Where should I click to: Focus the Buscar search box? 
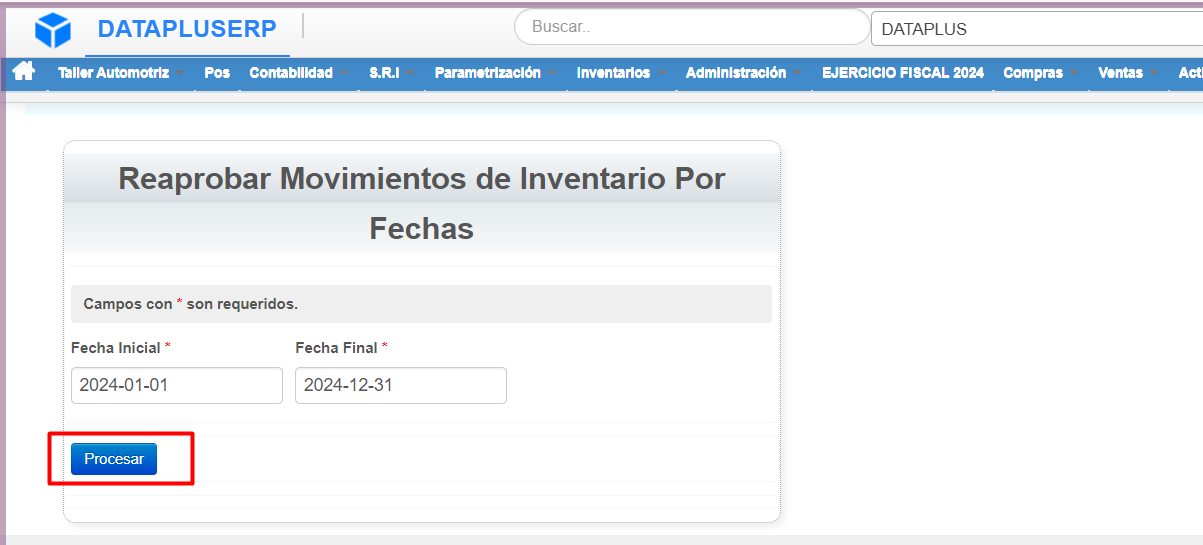[x=691, y=27]
